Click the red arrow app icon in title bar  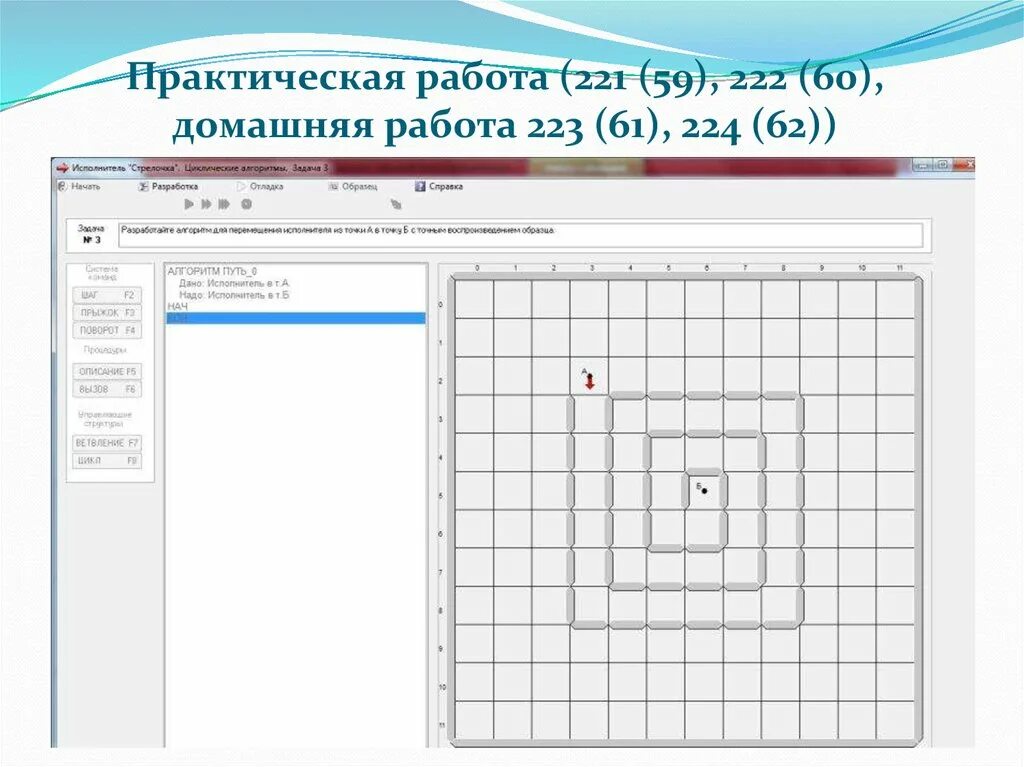[63, 168]
